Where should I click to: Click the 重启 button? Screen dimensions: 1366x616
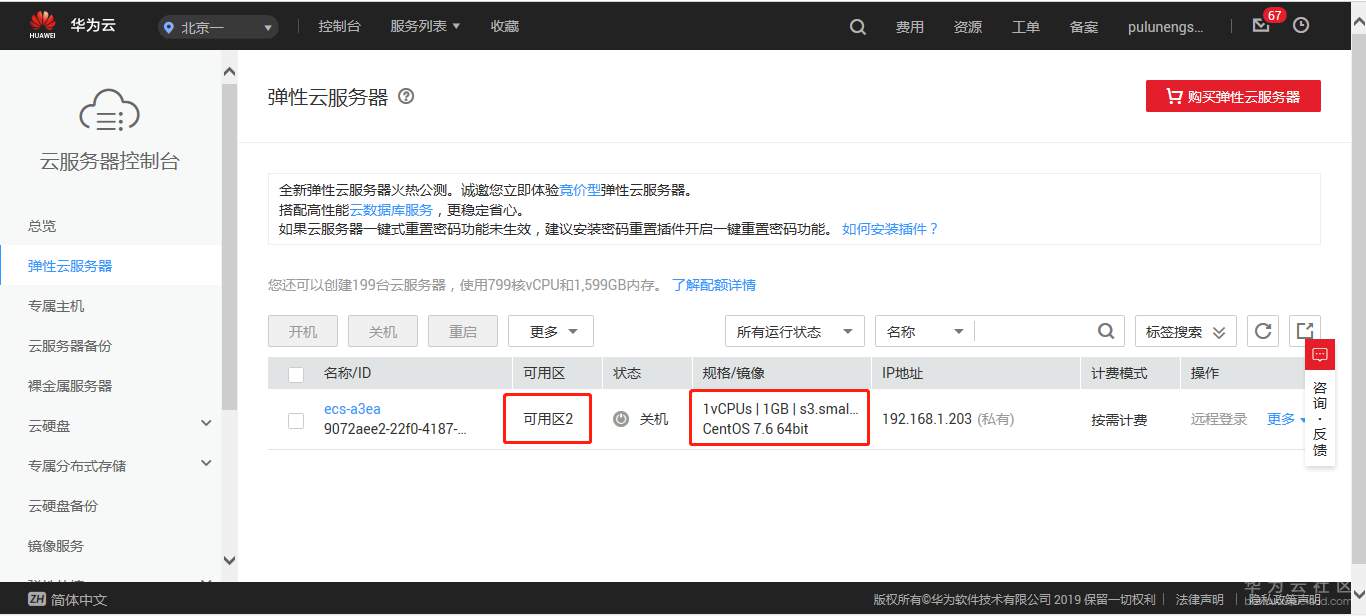pos(463,331)
